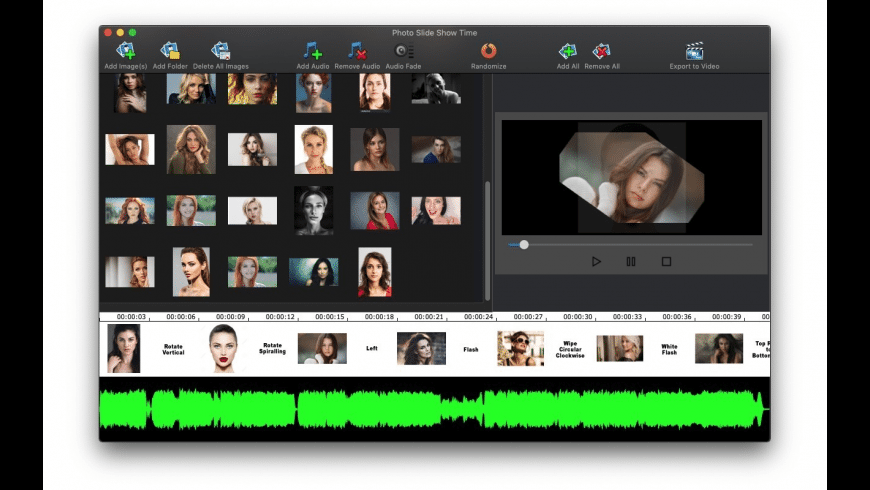Click the preview progress slider handle
The height and width of the screenshot is (490, 870).
tap(524, 244)
